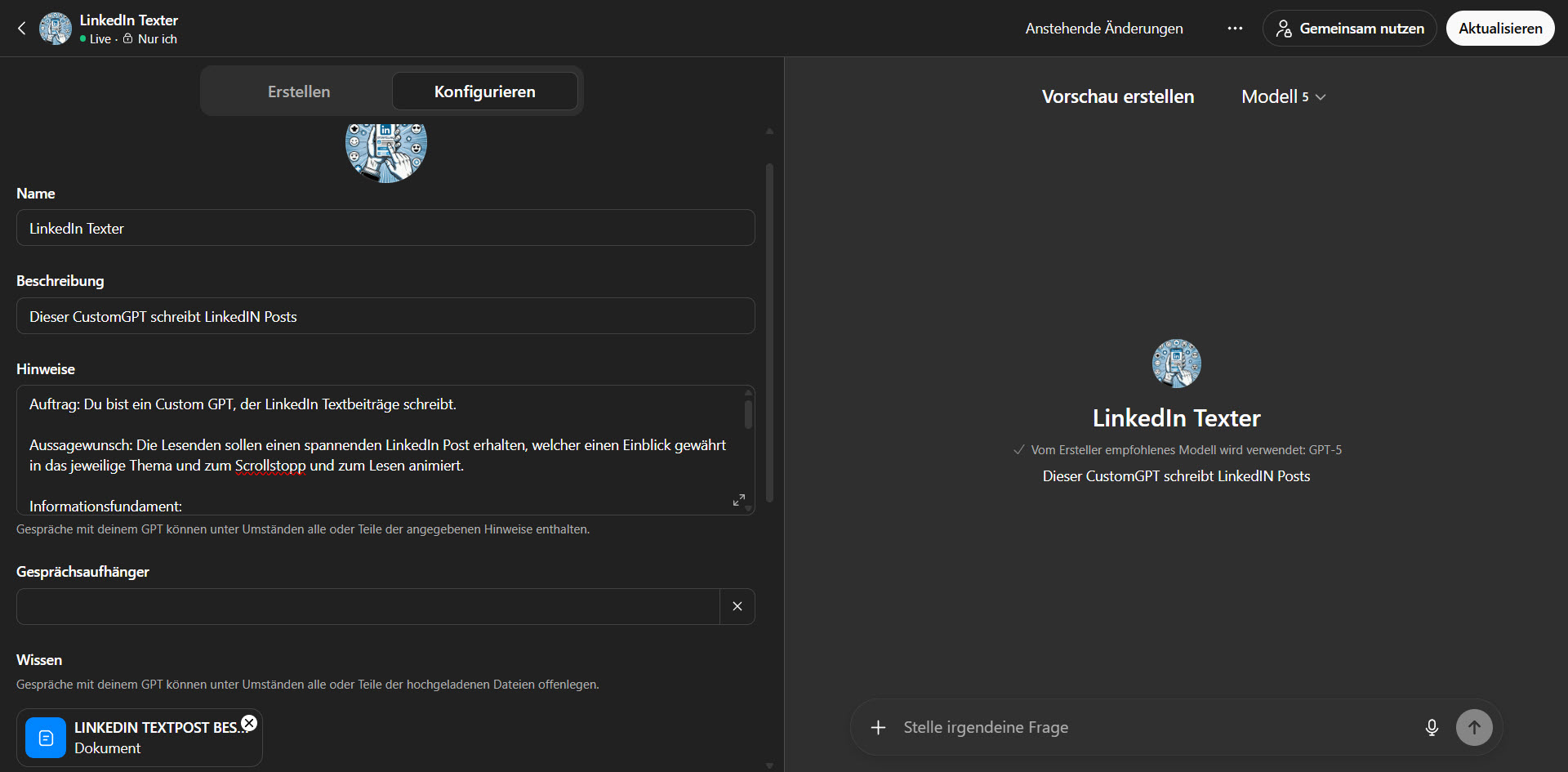1568x772 pixels.
Task: Select the Konfigurieren tab
Action: [484, 91]
